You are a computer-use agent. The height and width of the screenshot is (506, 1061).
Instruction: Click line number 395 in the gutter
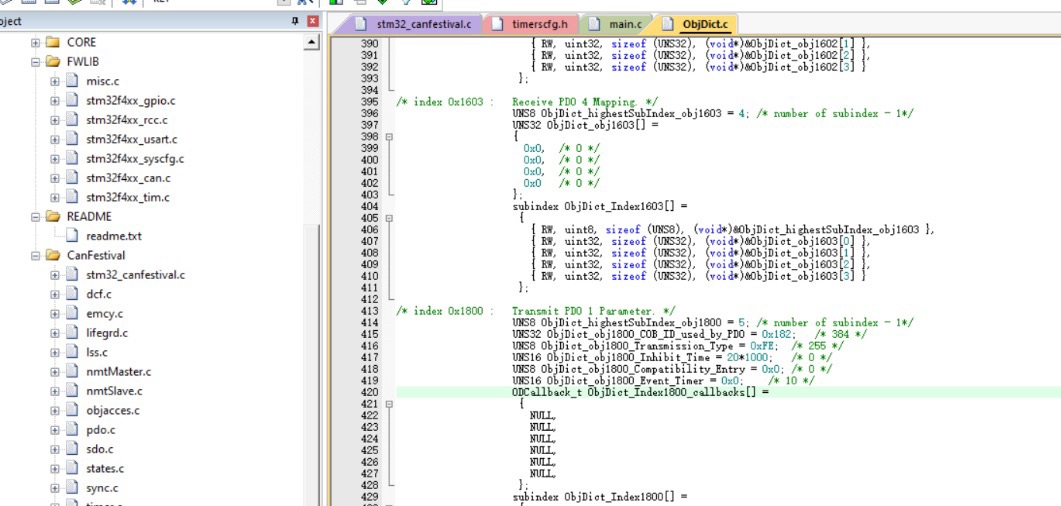[x=370, y=102]
